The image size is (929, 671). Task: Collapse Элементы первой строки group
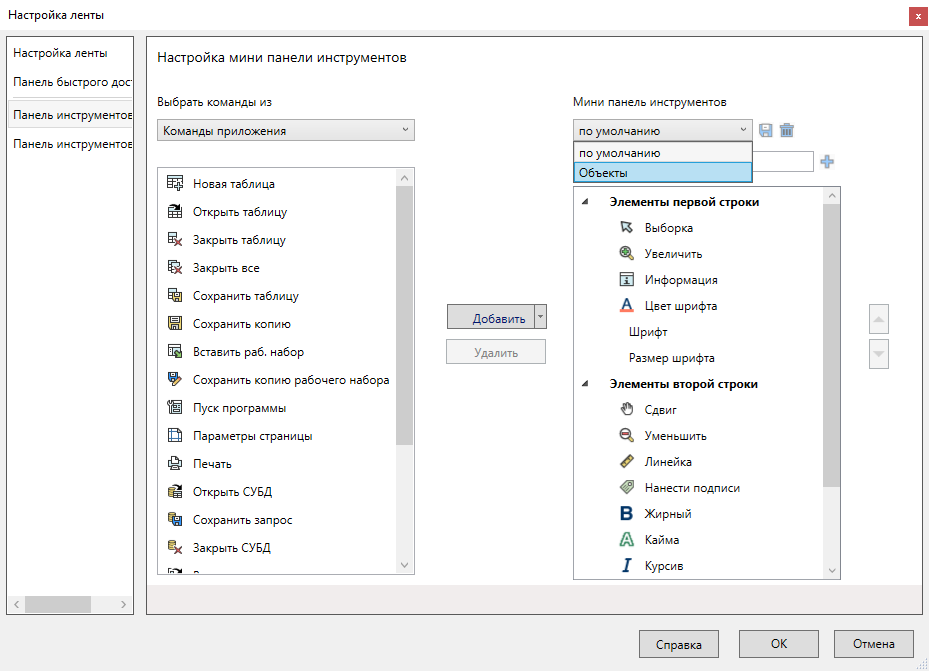585,202
